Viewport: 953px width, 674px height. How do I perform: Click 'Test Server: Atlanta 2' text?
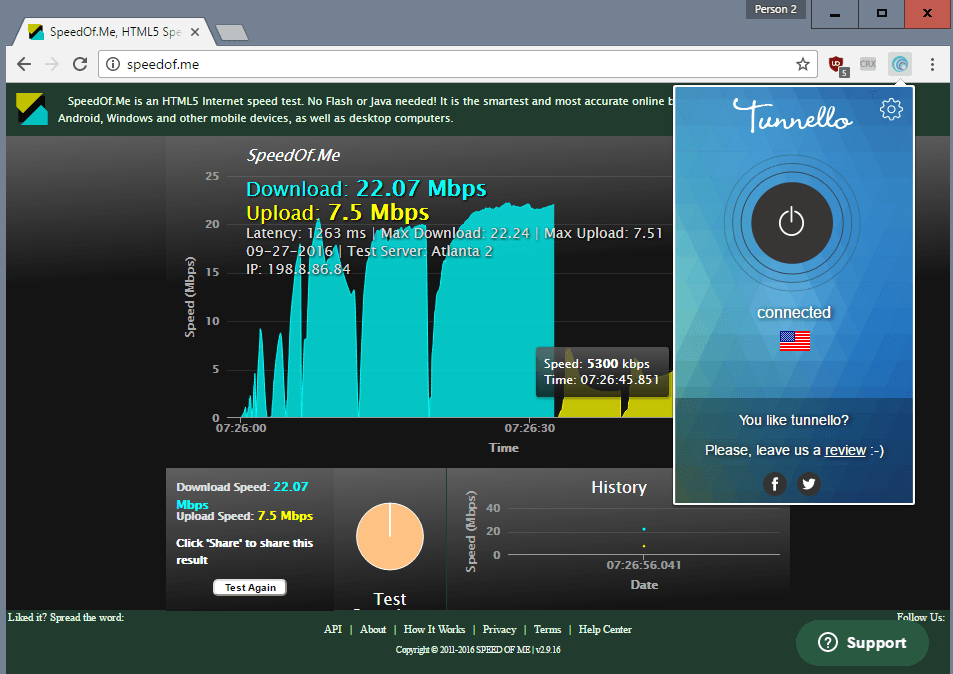420,251
